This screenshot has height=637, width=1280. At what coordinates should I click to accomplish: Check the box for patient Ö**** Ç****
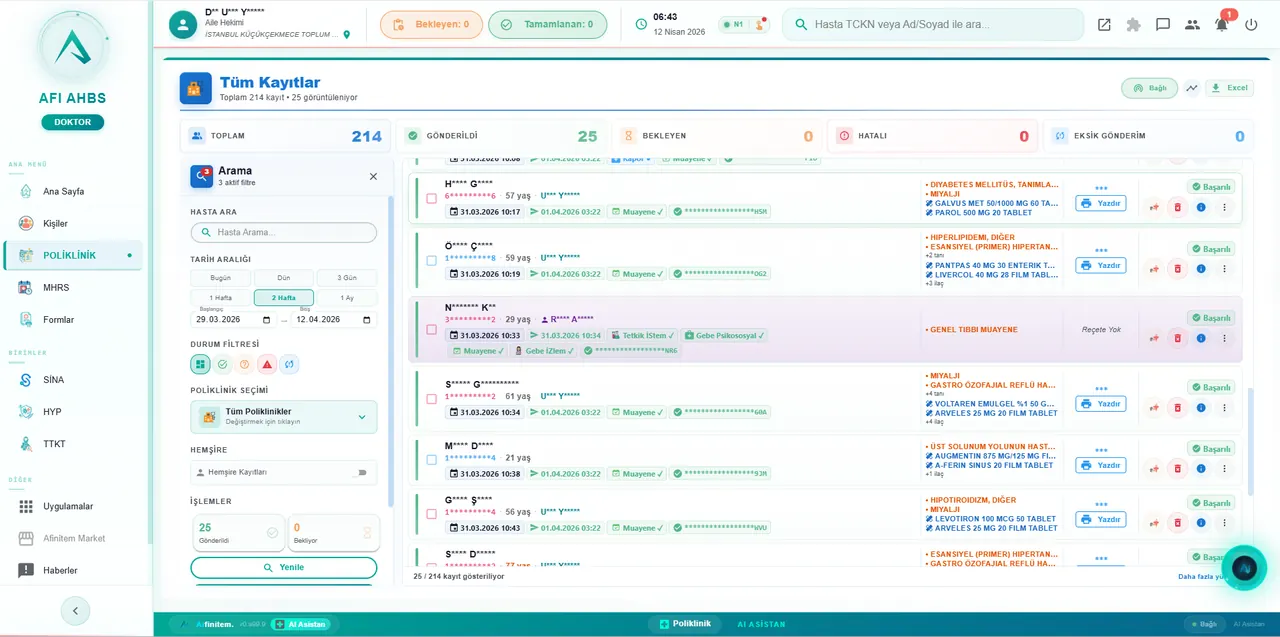pyautogui.click(x=432, y=260)
